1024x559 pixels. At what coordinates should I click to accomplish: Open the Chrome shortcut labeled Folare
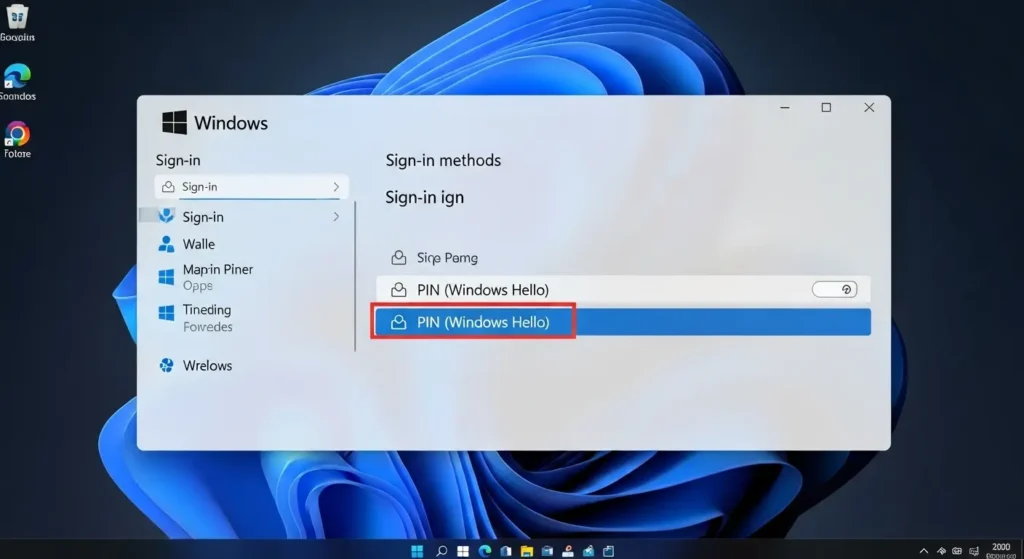tap(17, 139)
